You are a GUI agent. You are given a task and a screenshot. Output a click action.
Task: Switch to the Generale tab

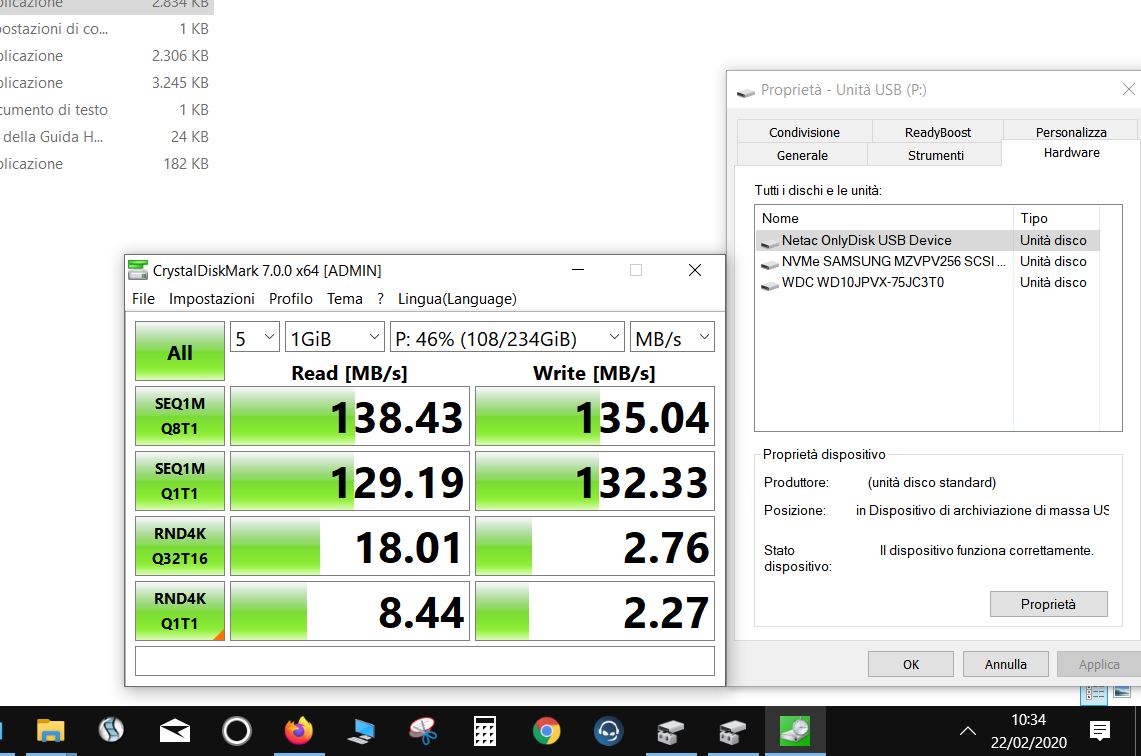(802, 155)
